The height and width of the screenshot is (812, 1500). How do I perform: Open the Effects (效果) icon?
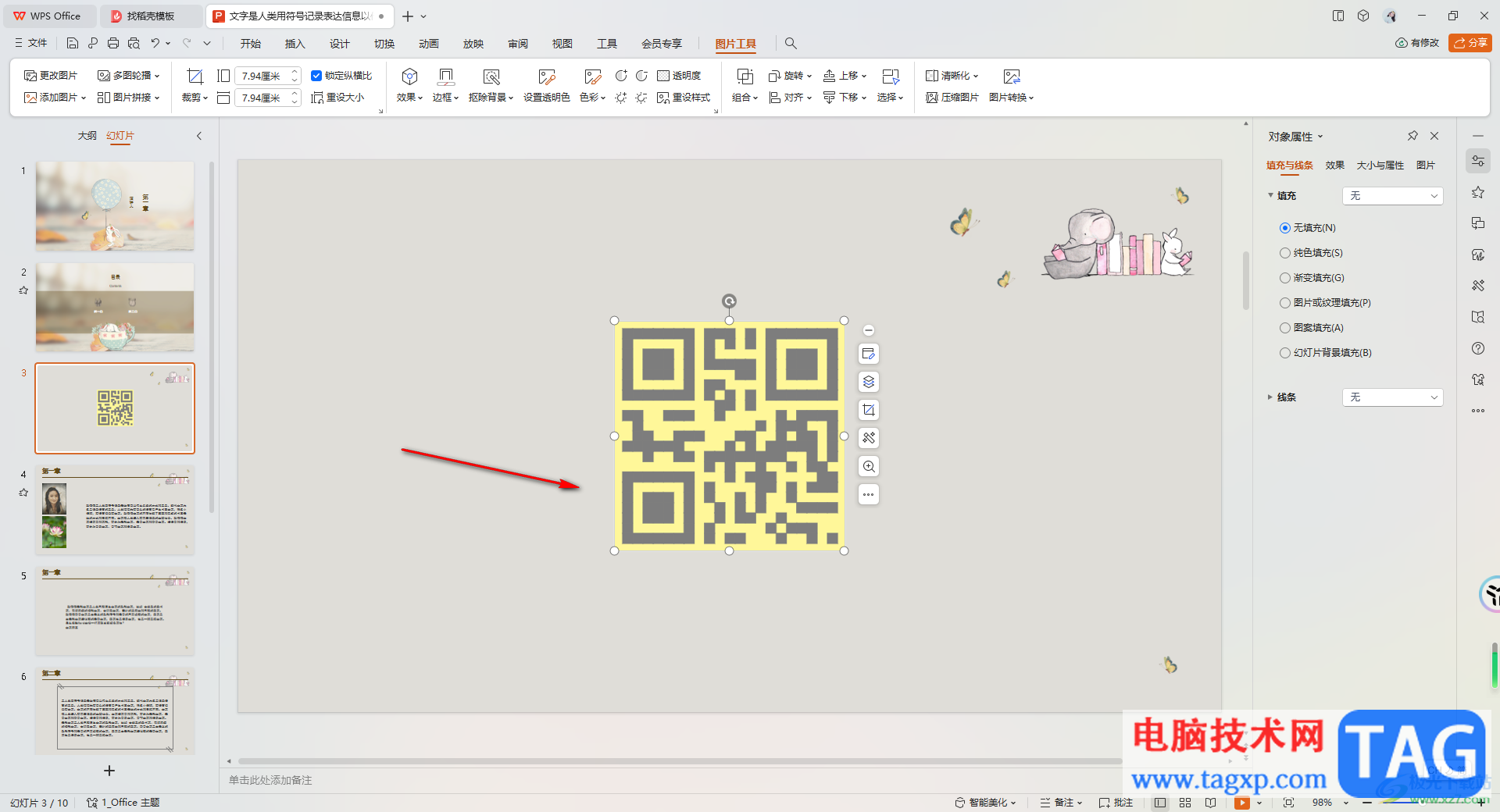coord(409,77)
